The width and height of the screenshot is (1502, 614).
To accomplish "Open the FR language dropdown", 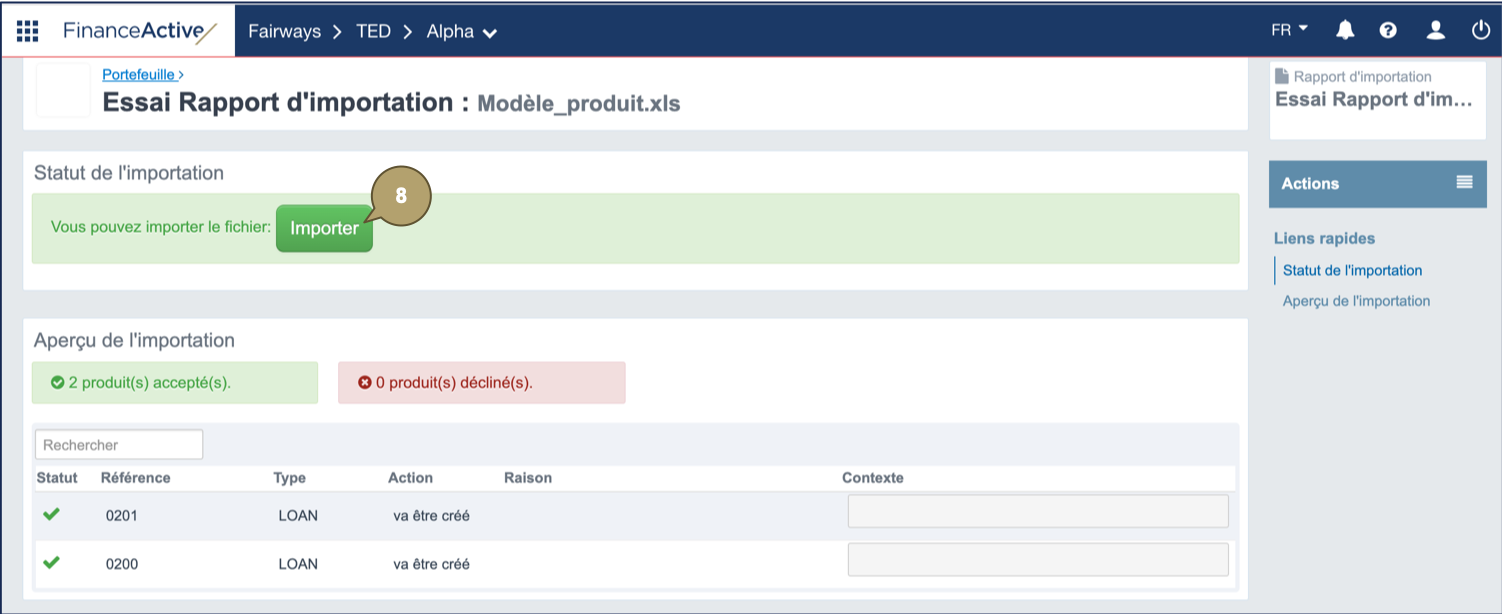I will pos(1289,30).
